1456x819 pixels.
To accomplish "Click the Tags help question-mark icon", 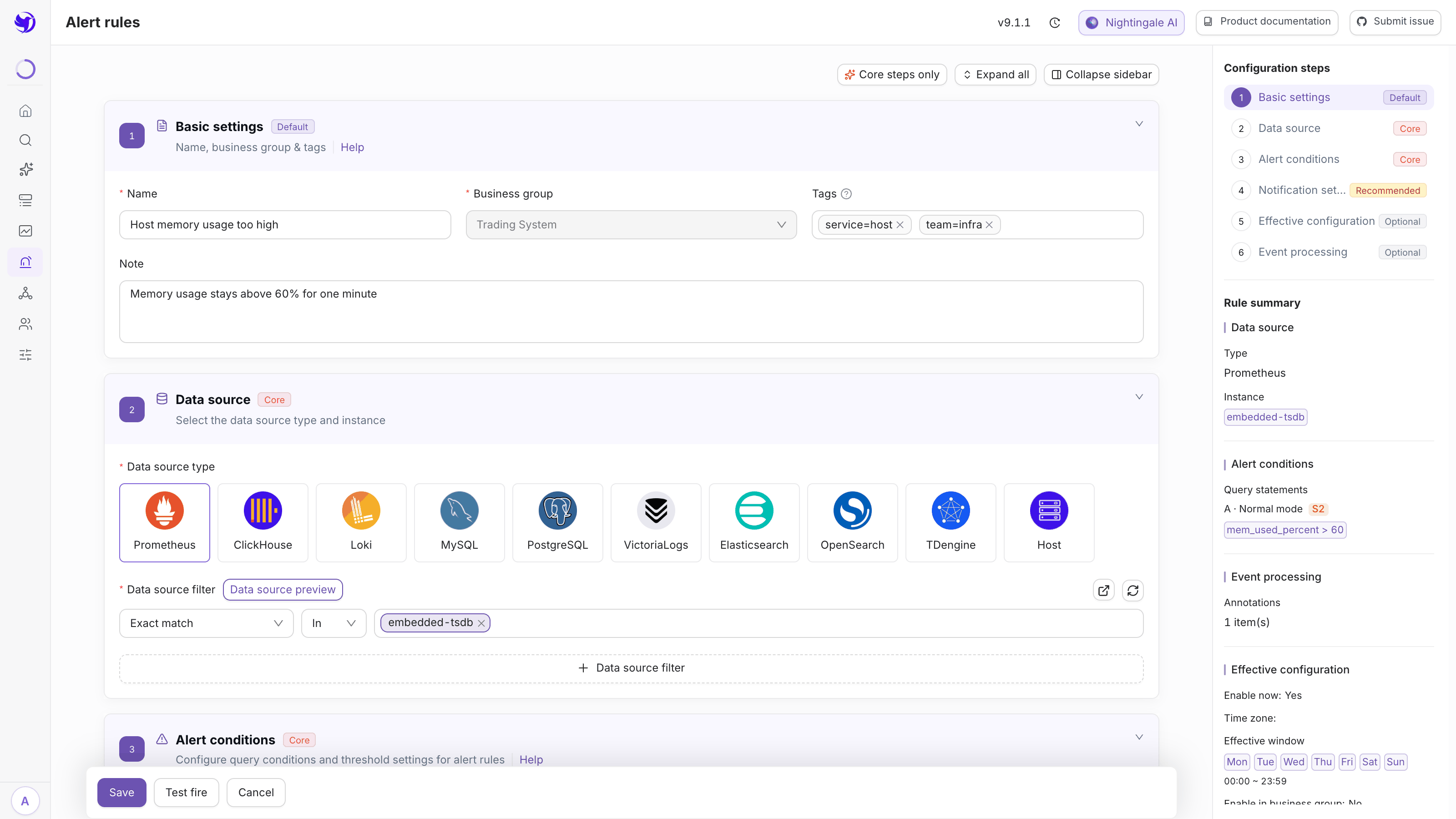I will (x=846, y=194).
